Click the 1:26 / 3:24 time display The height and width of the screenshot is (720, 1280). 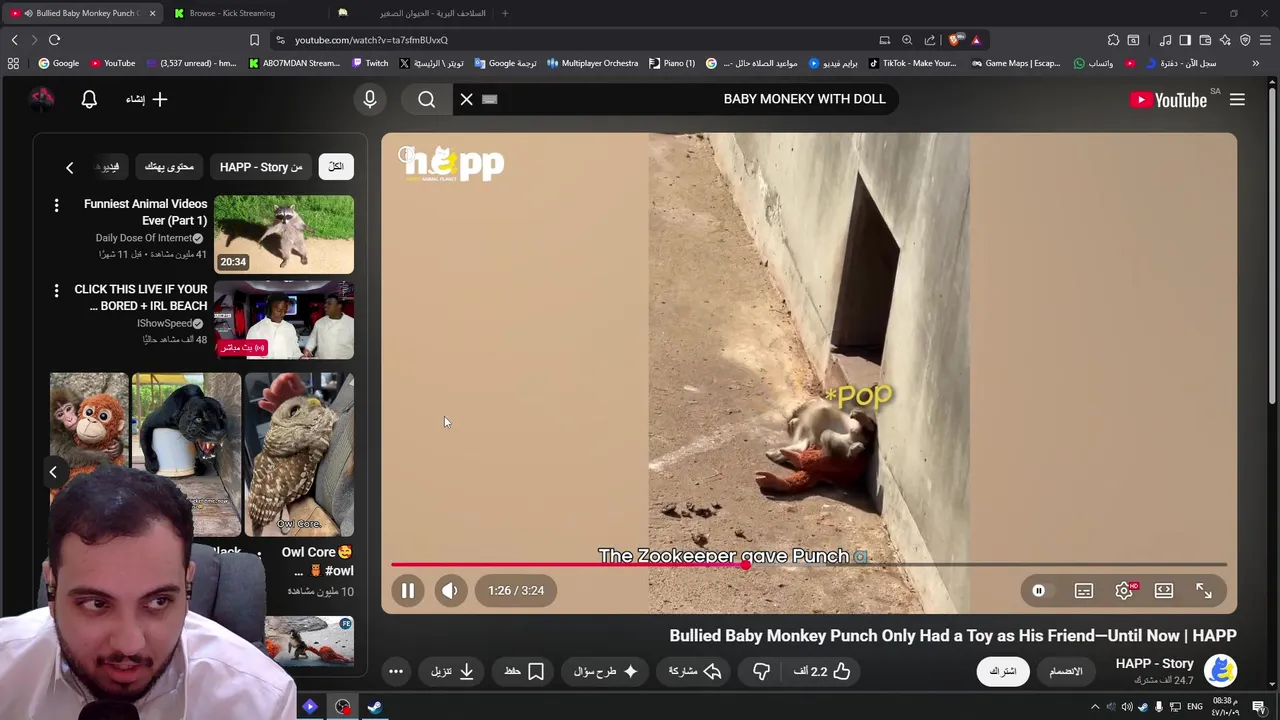coord(516,590)
